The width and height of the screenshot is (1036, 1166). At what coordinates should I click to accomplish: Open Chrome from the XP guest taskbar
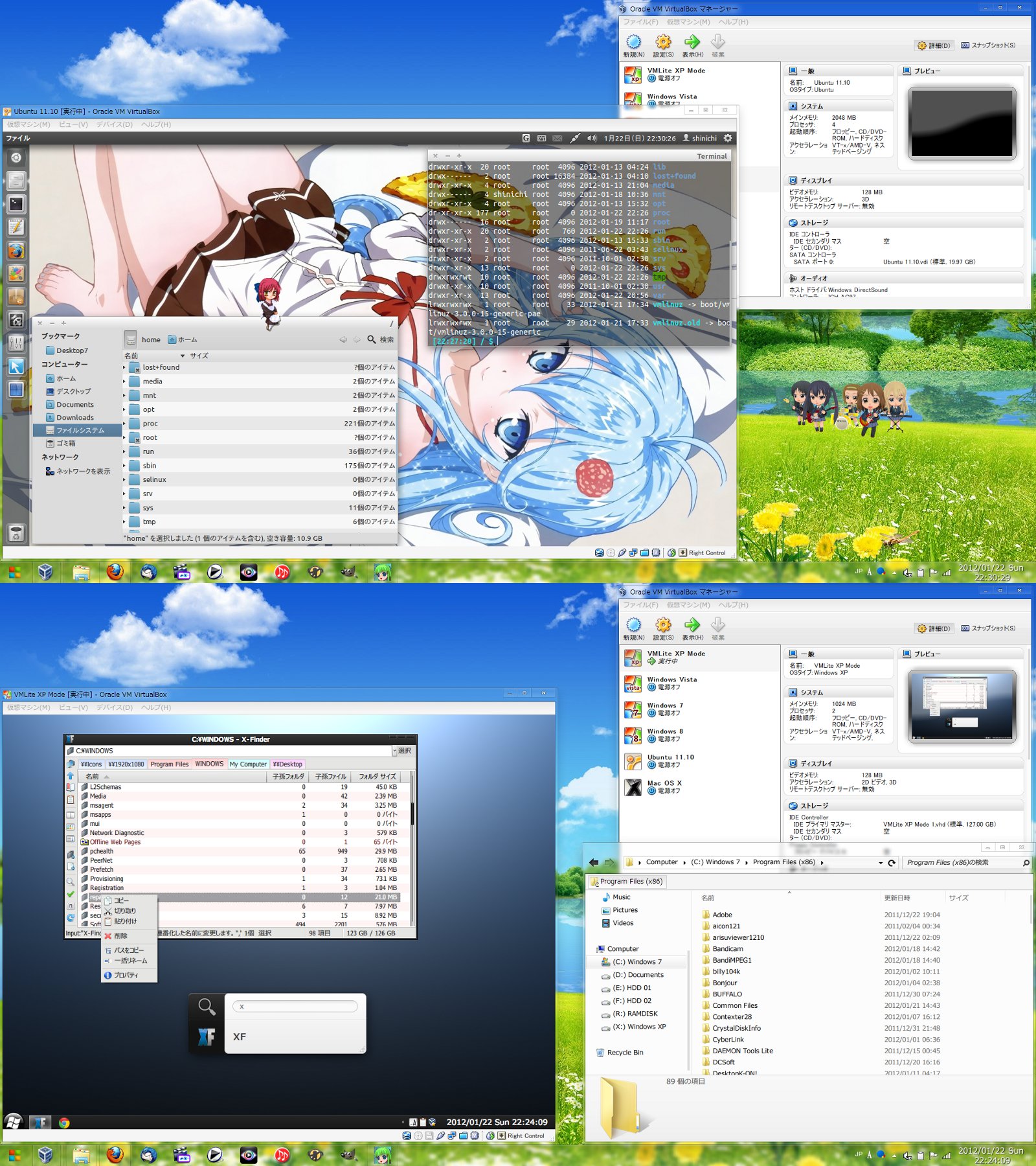pos(64,1123)
